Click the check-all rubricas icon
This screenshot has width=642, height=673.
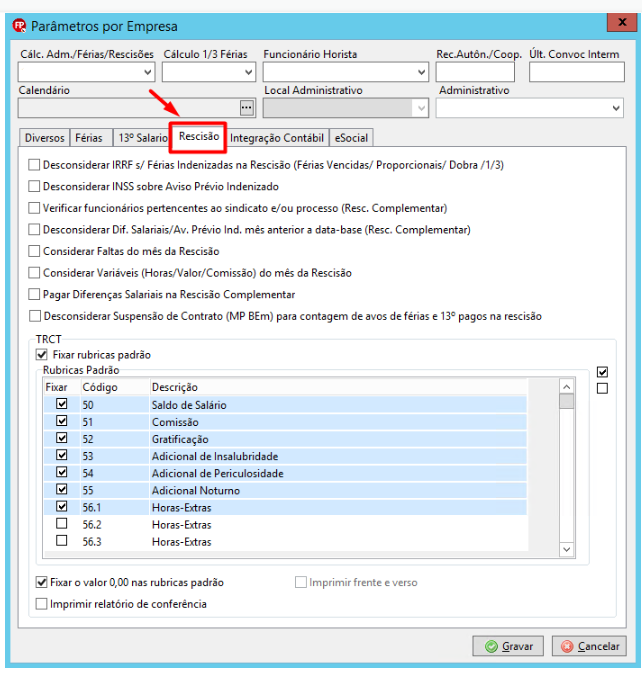click(x=602, y=372)
